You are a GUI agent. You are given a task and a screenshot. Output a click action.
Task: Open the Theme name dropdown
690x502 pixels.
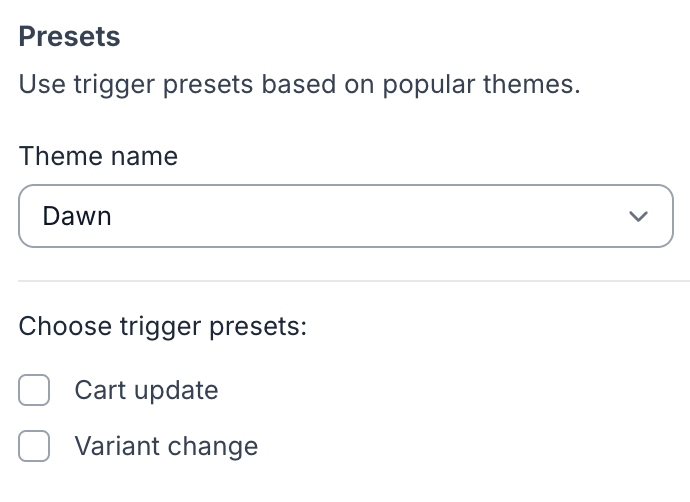(345, 216)
